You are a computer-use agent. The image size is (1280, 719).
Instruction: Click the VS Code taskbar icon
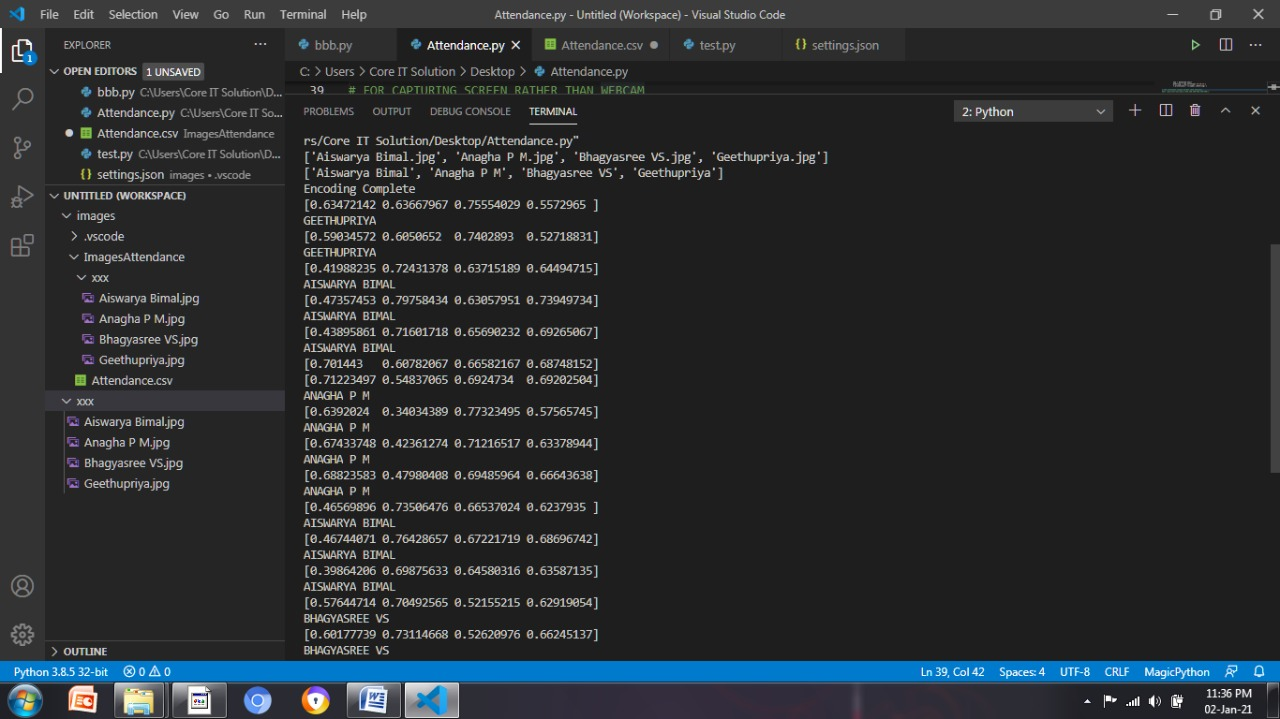[x=432, y=701]
